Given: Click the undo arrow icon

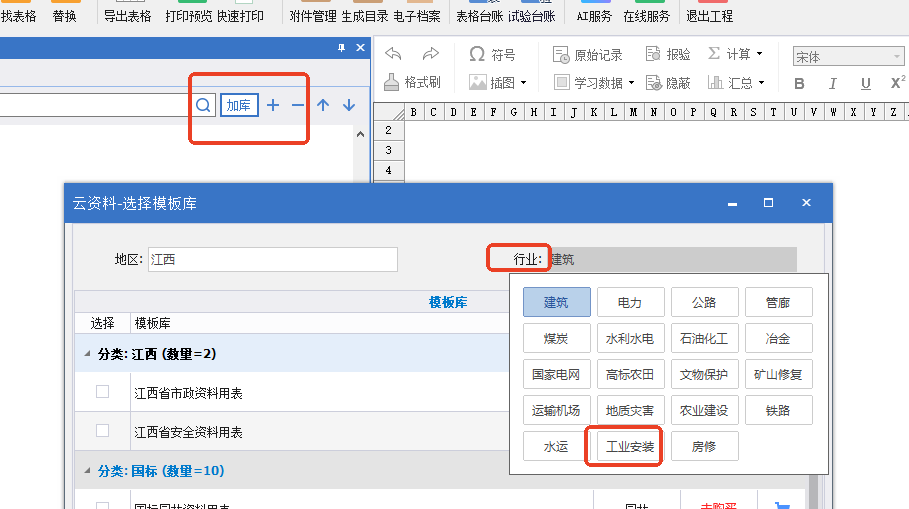Looking at the screenshot, I should pyautogui.click(x=393, y=54).
